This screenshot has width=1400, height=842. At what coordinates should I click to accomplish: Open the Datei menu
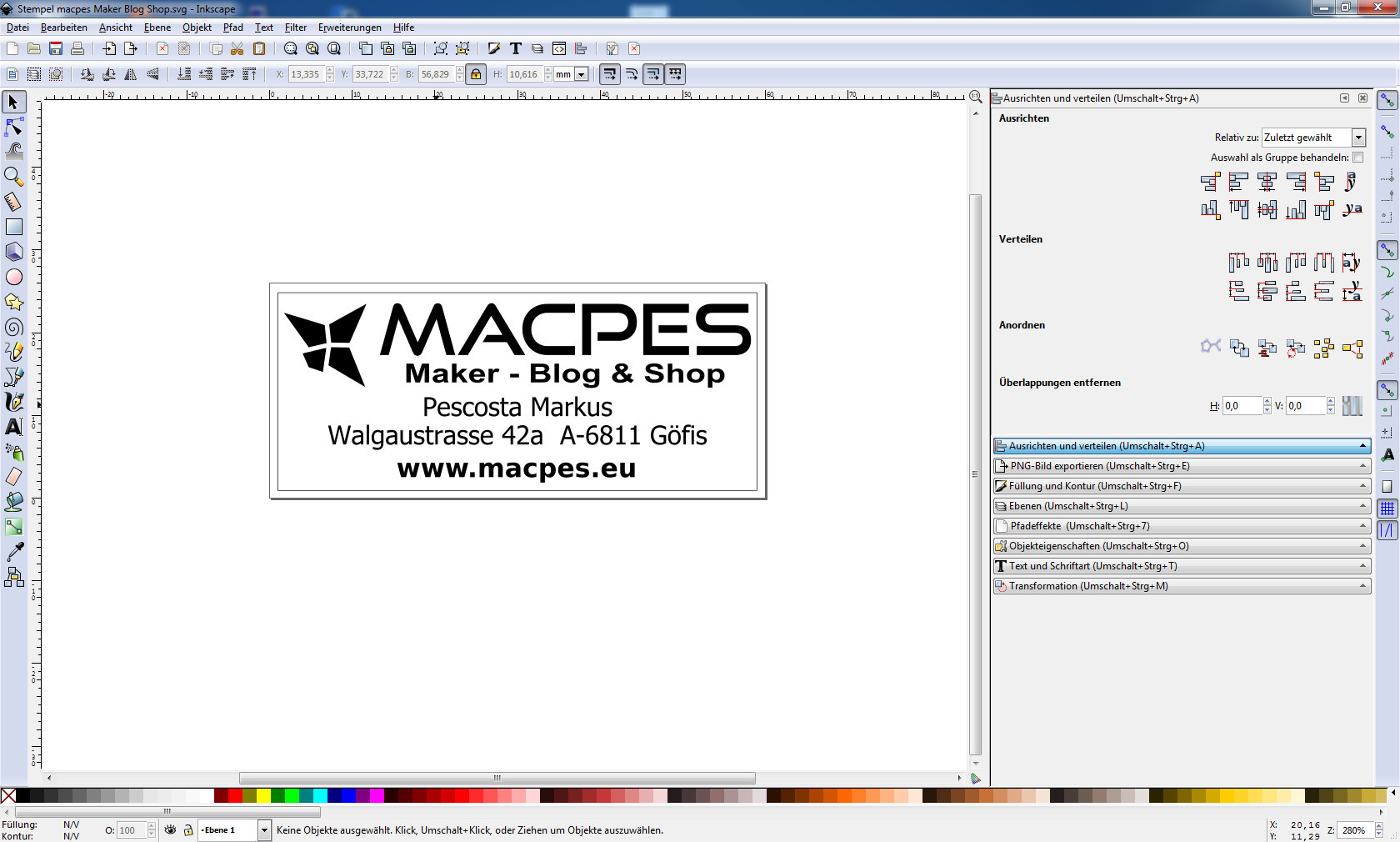point(17,28)
